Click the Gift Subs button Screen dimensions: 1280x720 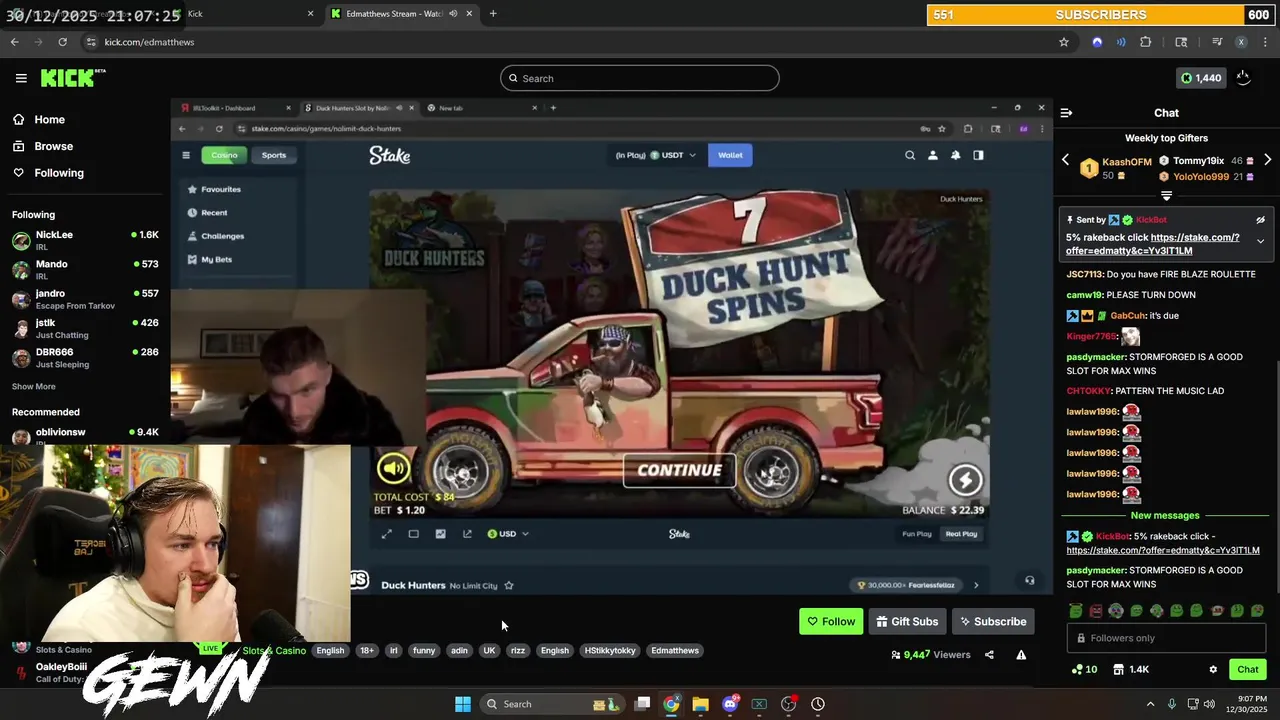tap(907, 622)
